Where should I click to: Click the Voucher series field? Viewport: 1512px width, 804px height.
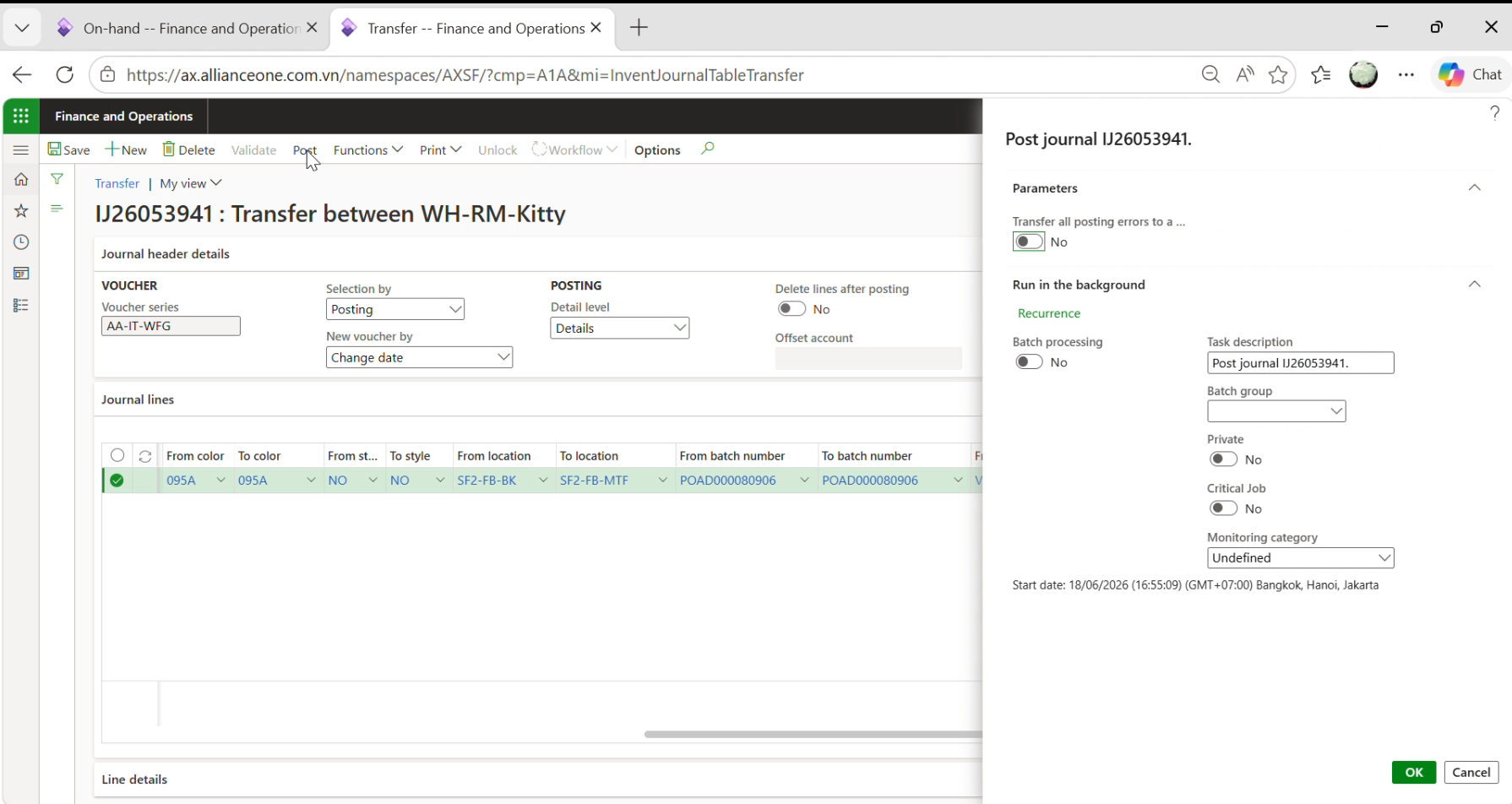tap(171, 326)
